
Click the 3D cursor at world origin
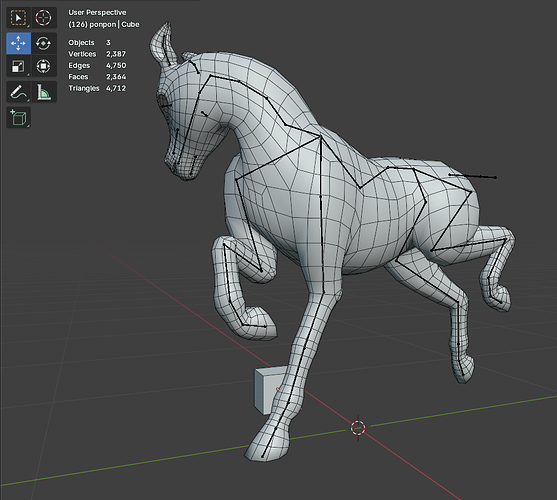point(358,428)
